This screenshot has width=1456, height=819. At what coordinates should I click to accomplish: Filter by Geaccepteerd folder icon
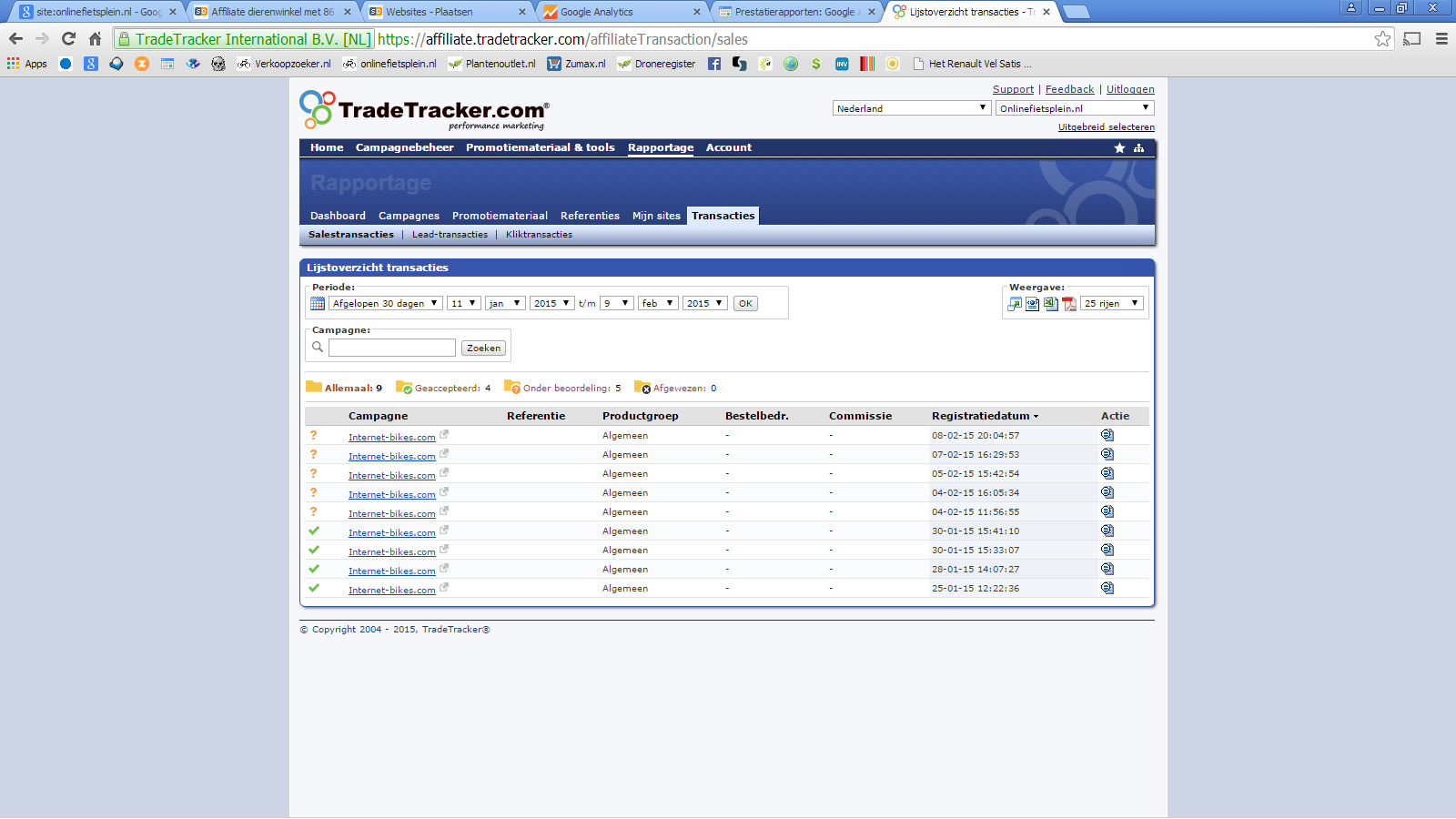[404, 387]
